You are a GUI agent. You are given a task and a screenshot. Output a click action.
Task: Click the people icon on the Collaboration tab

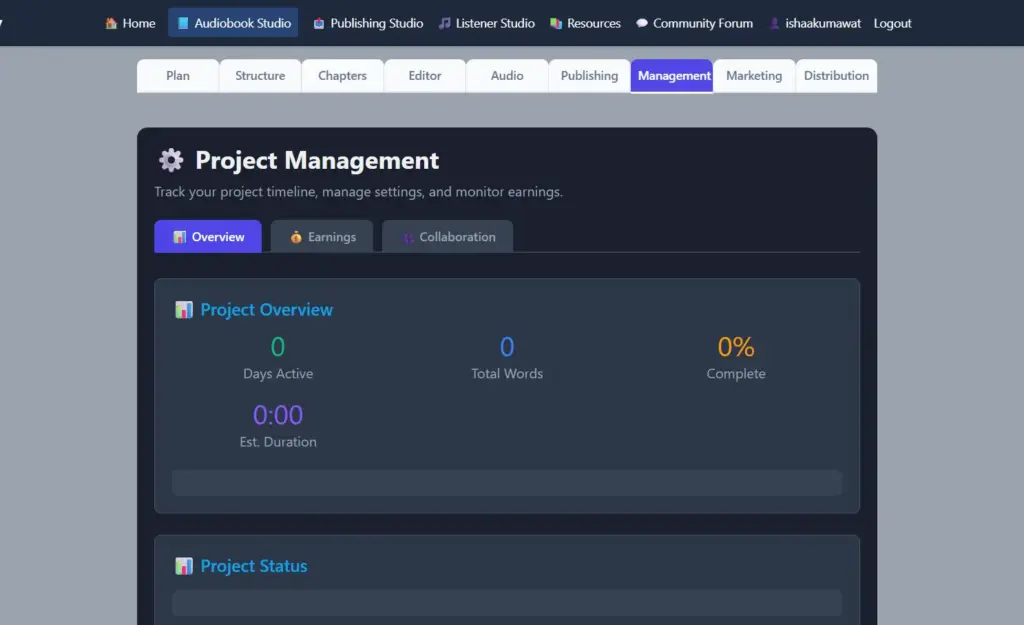(407, 236)
